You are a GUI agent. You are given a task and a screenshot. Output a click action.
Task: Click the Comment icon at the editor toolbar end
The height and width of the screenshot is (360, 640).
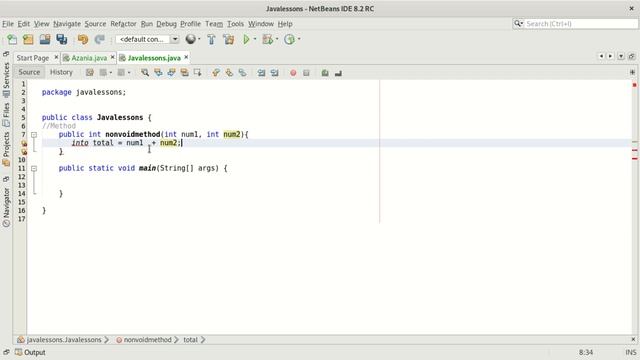coord(338,73)
